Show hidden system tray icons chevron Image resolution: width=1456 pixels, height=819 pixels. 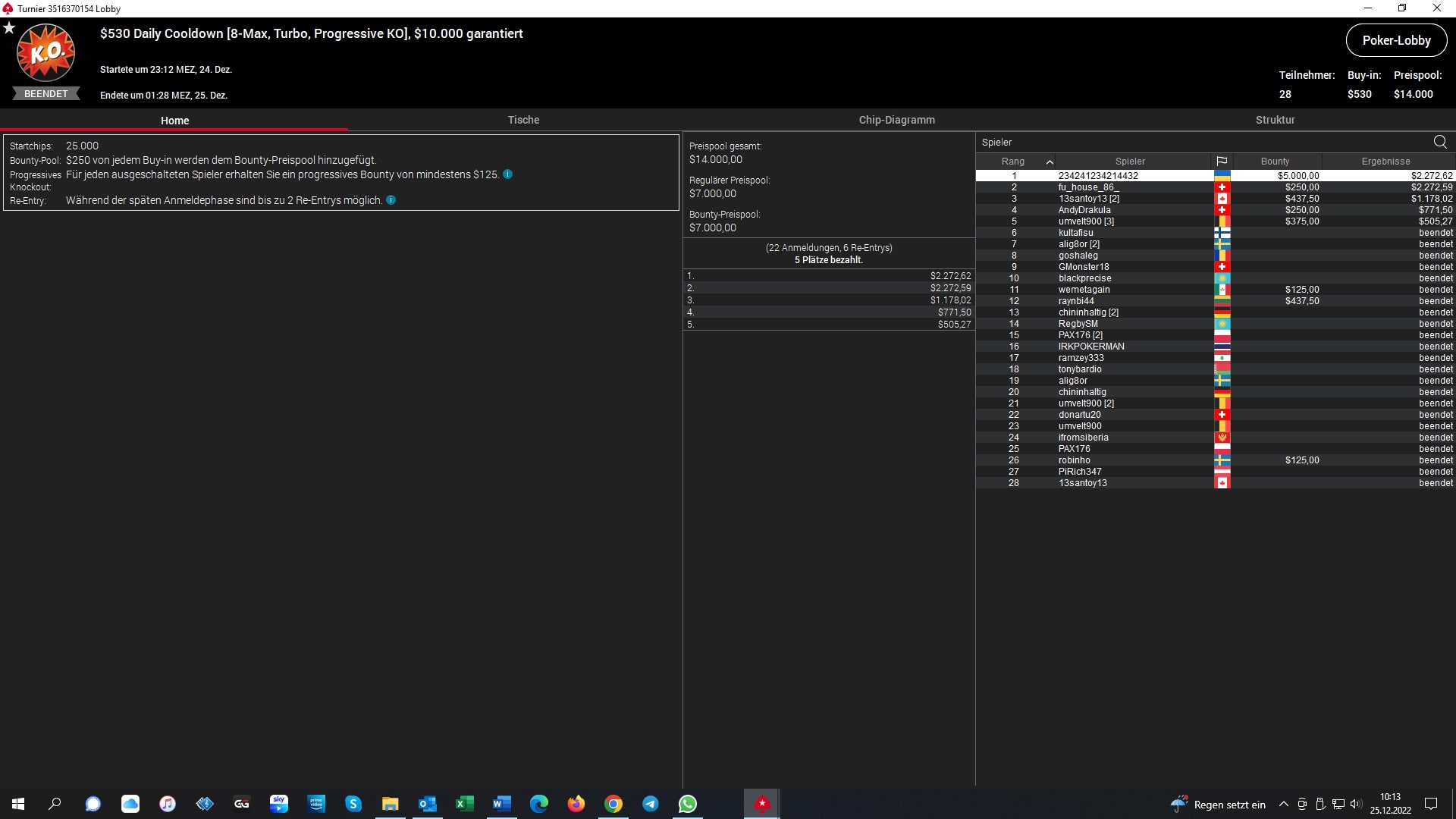(x=1283, y=805)
